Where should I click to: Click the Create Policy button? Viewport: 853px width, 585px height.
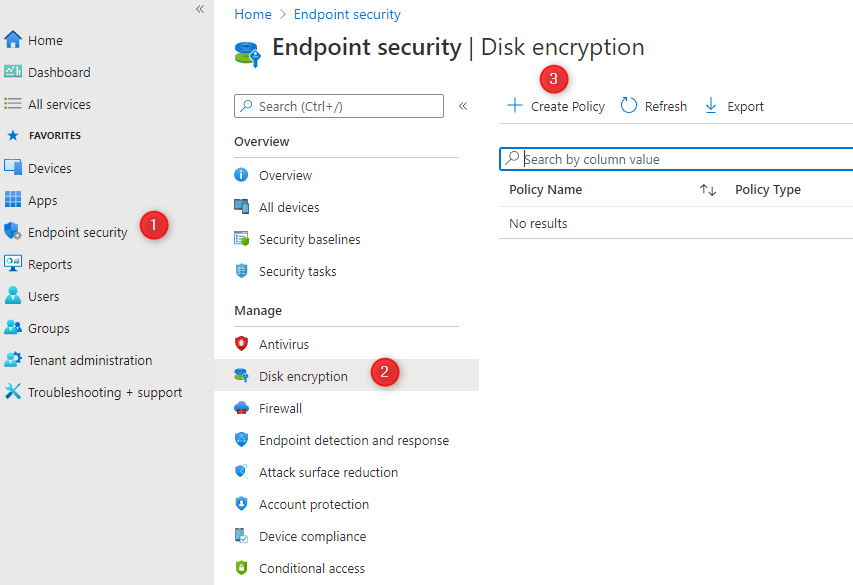[555, 105]
